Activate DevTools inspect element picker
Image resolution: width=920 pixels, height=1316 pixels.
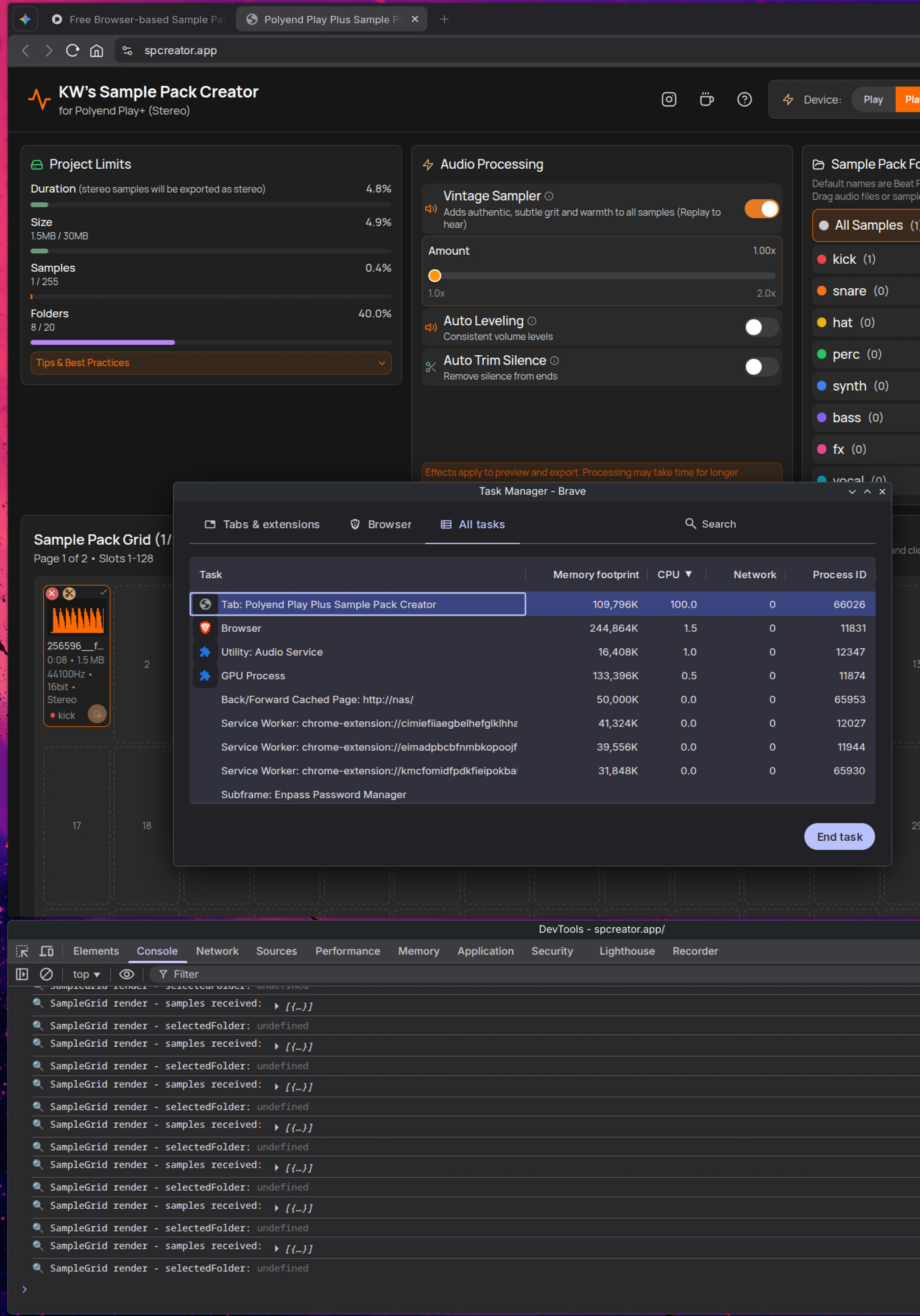pos(22,951)
